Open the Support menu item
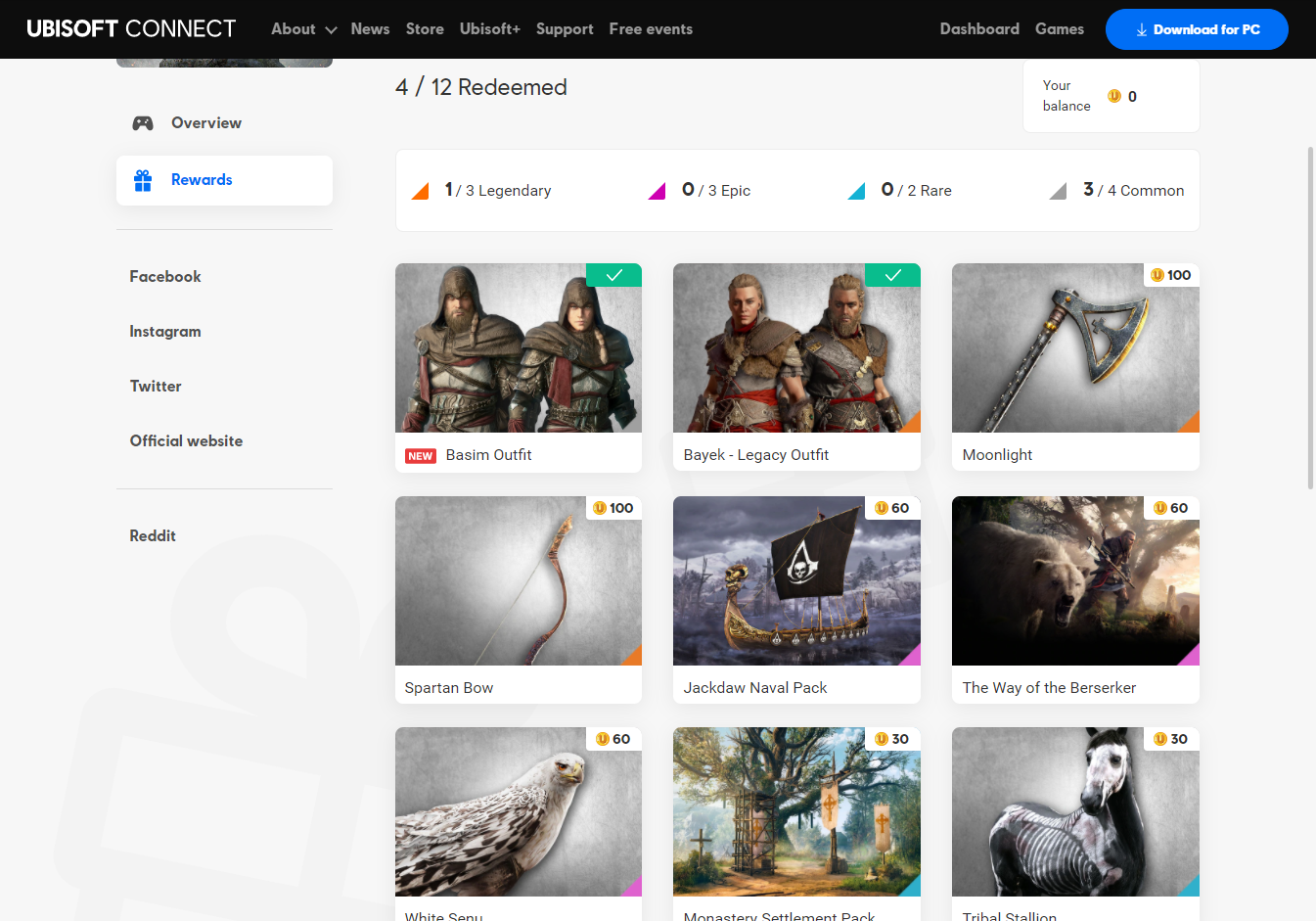 [565, 29]
